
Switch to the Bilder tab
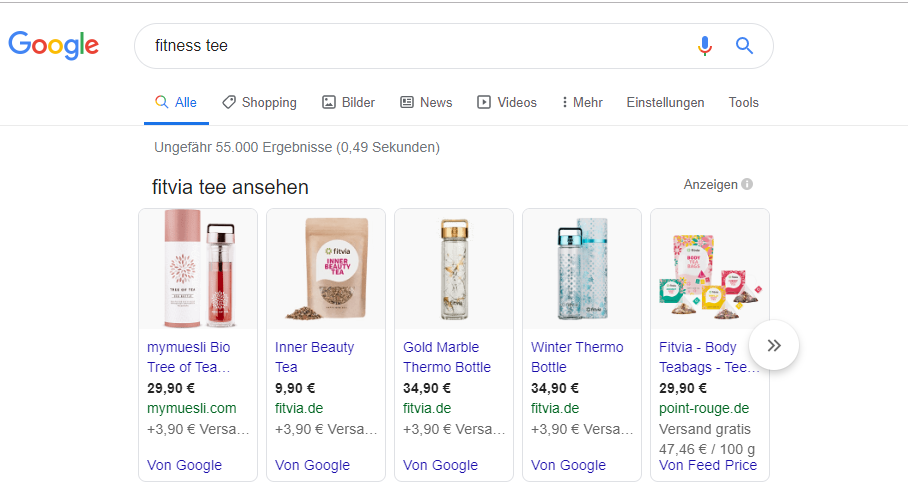[x=348, y=102]
